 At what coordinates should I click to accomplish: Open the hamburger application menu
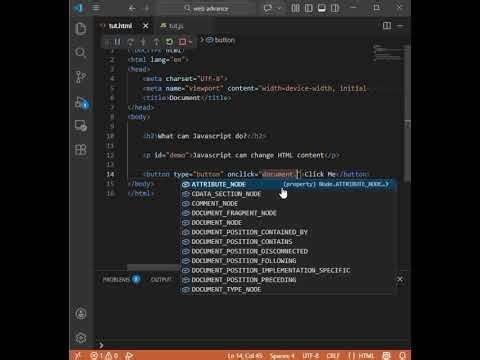coord(96,7)
